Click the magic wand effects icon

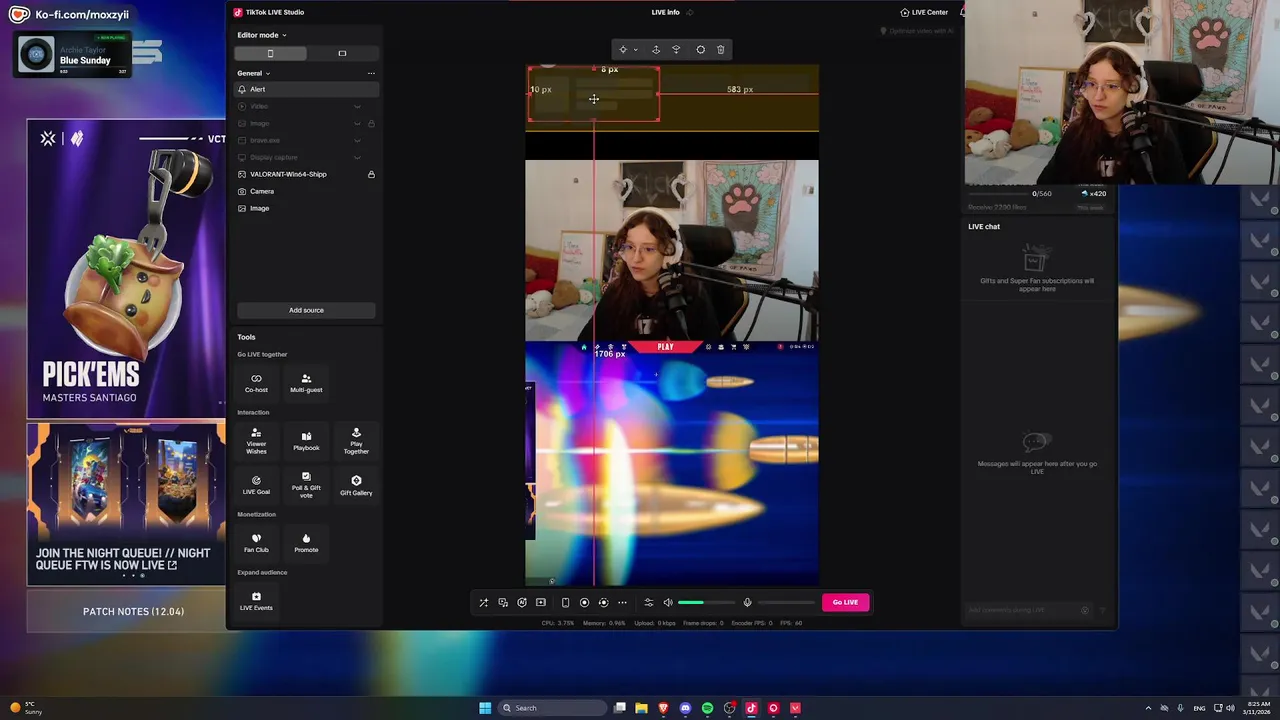coord(483,602)
